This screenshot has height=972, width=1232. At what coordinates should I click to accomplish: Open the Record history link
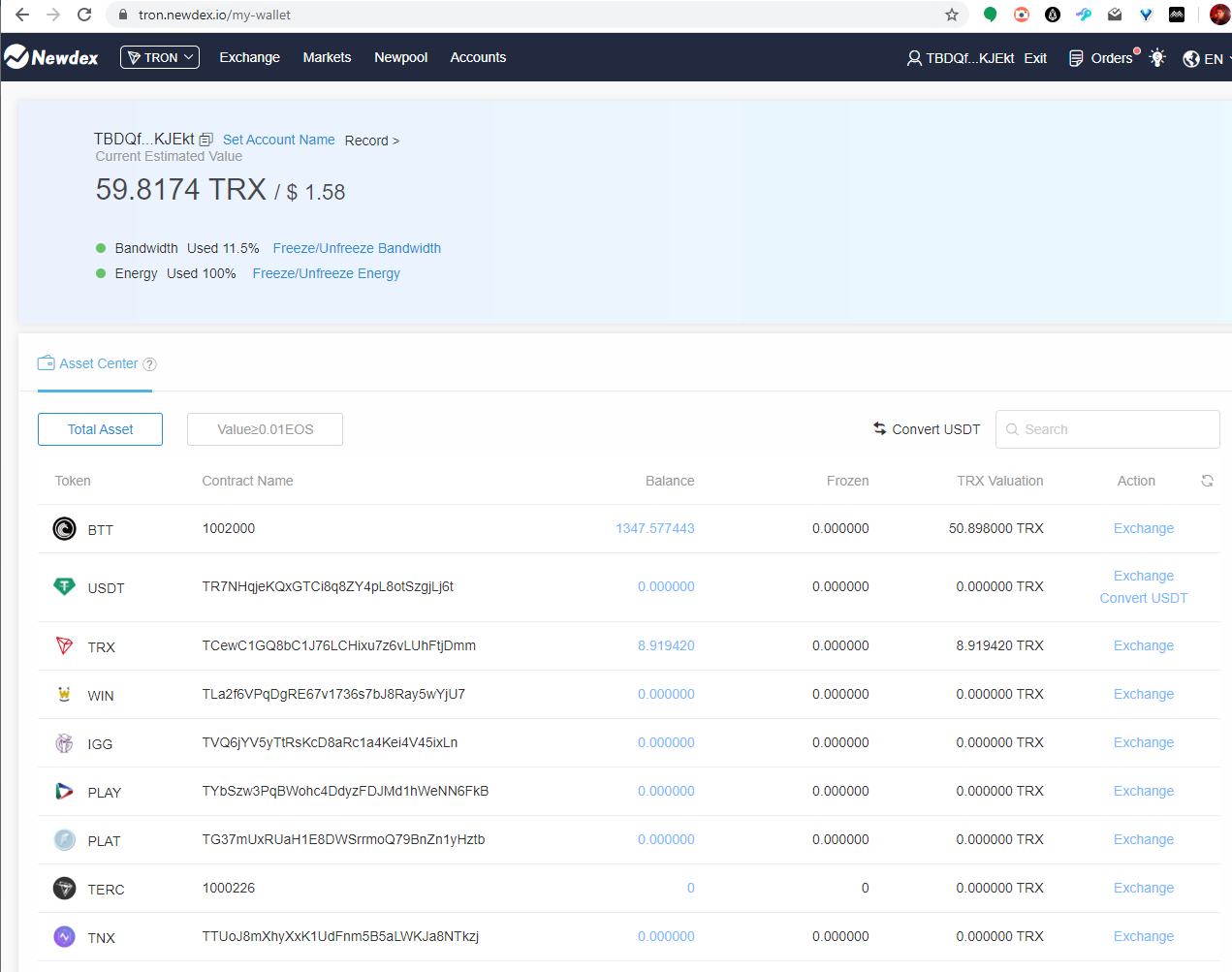(x=372, y=141)
